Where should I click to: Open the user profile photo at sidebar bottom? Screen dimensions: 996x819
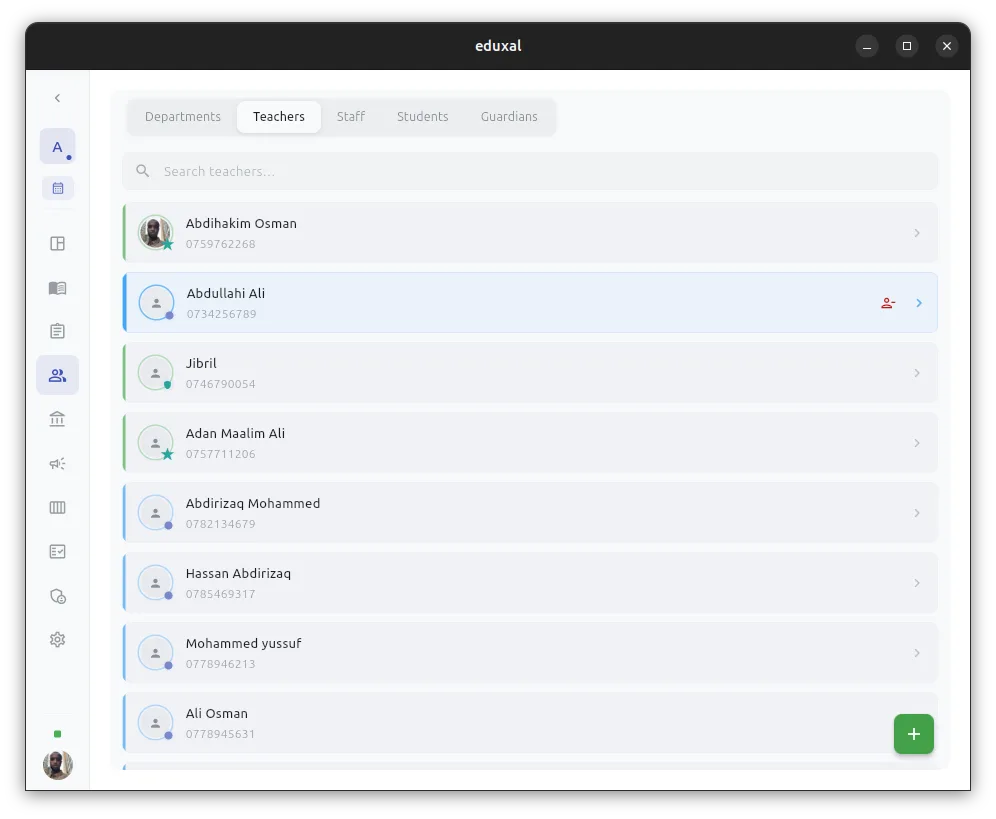coord(57,765)
